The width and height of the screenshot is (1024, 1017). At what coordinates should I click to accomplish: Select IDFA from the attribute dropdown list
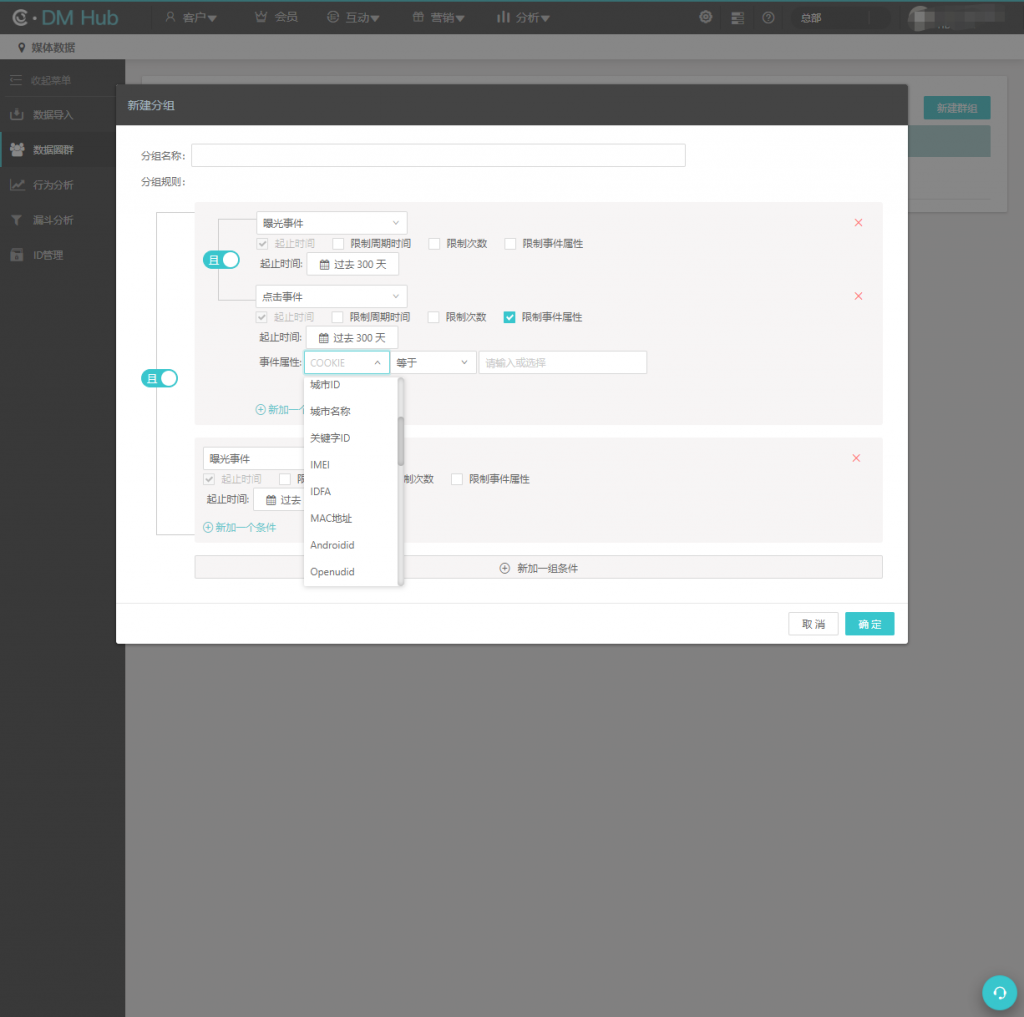point(321,492)
